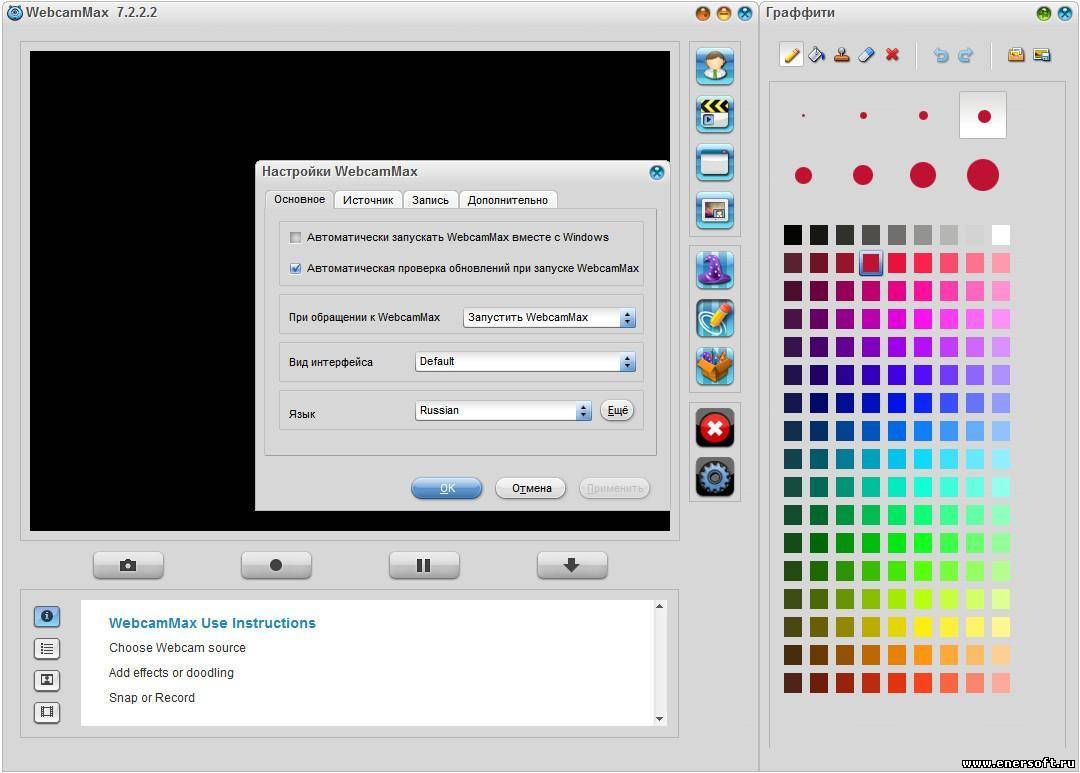This screenshot has height=773, width=1080.
Task: Click the instructions panel scroll down arrow
Action: coord(659,719)
